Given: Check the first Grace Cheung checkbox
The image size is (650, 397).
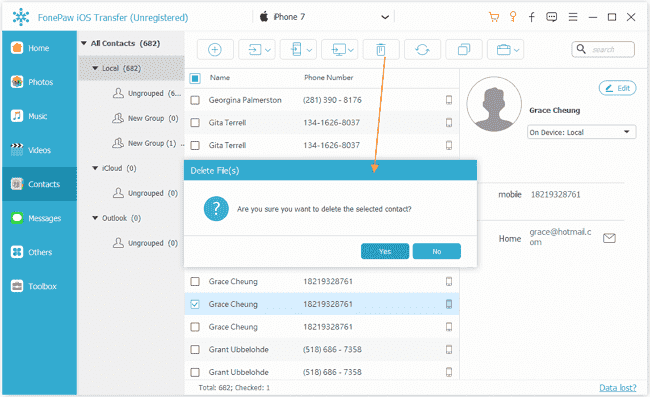Looking at the screenshot, I should [x=195, y=281].
